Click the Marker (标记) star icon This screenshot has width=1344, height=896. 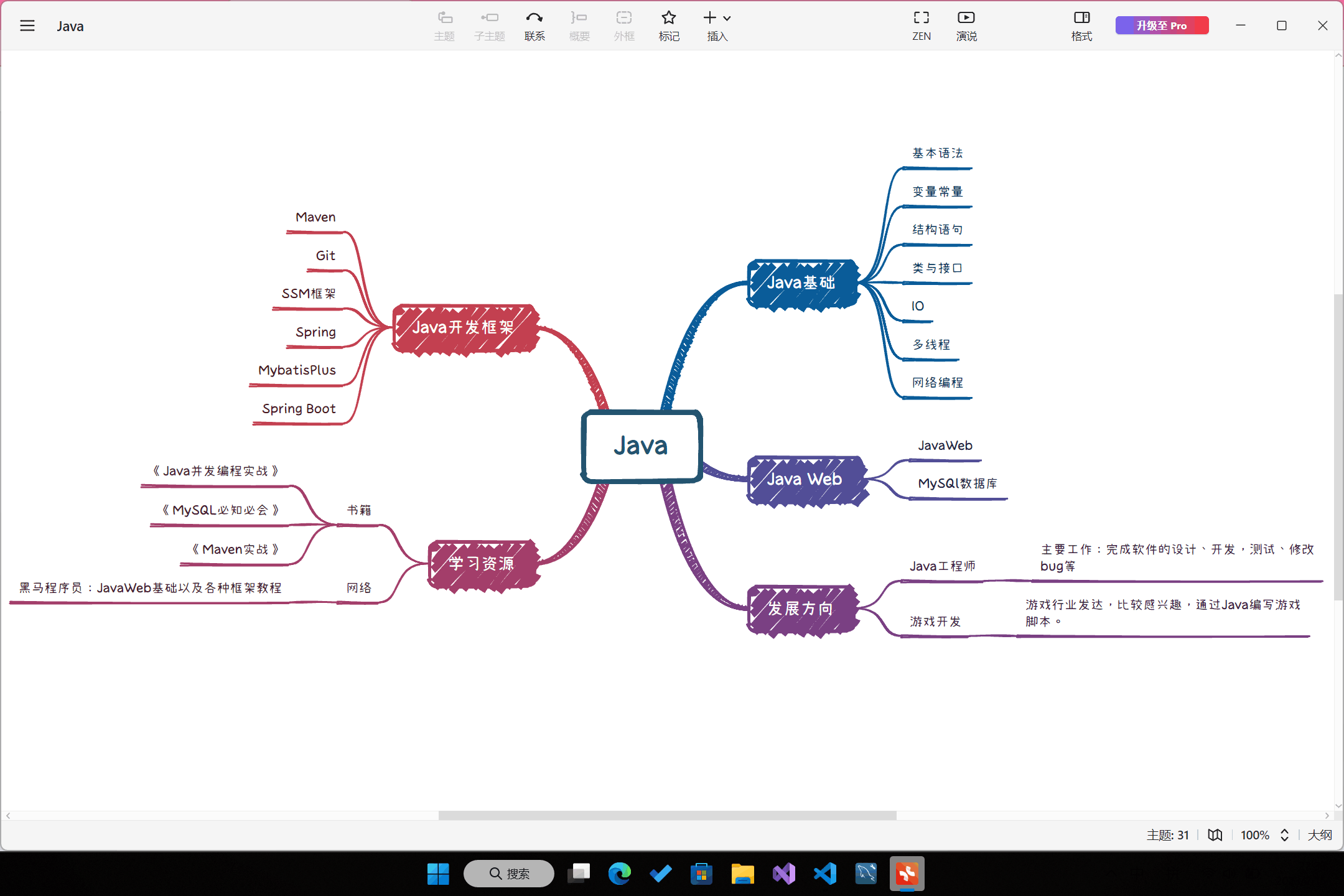coord(669,25)
